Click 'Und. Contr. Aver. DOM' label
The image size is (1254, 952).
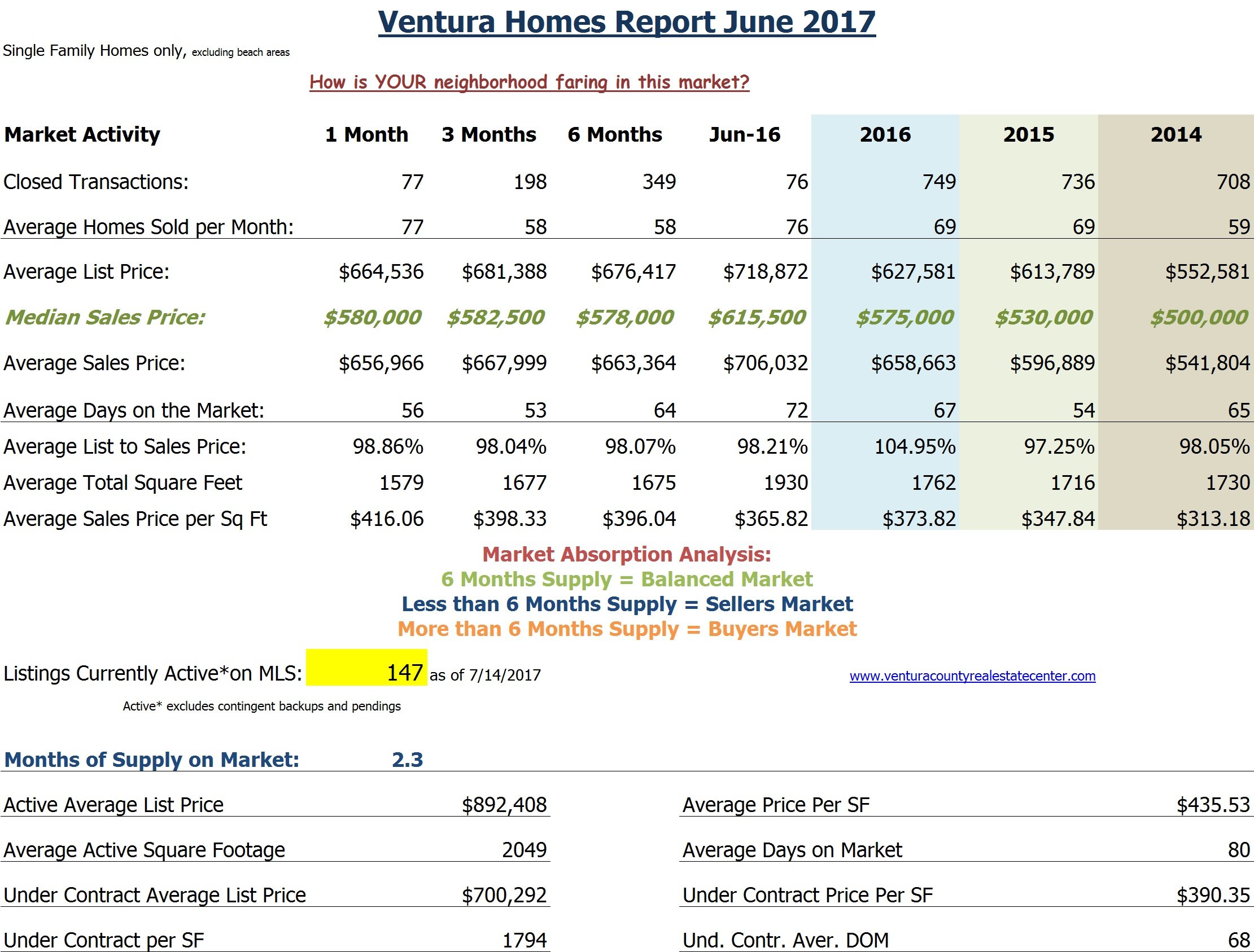click(x=786, y=941)
